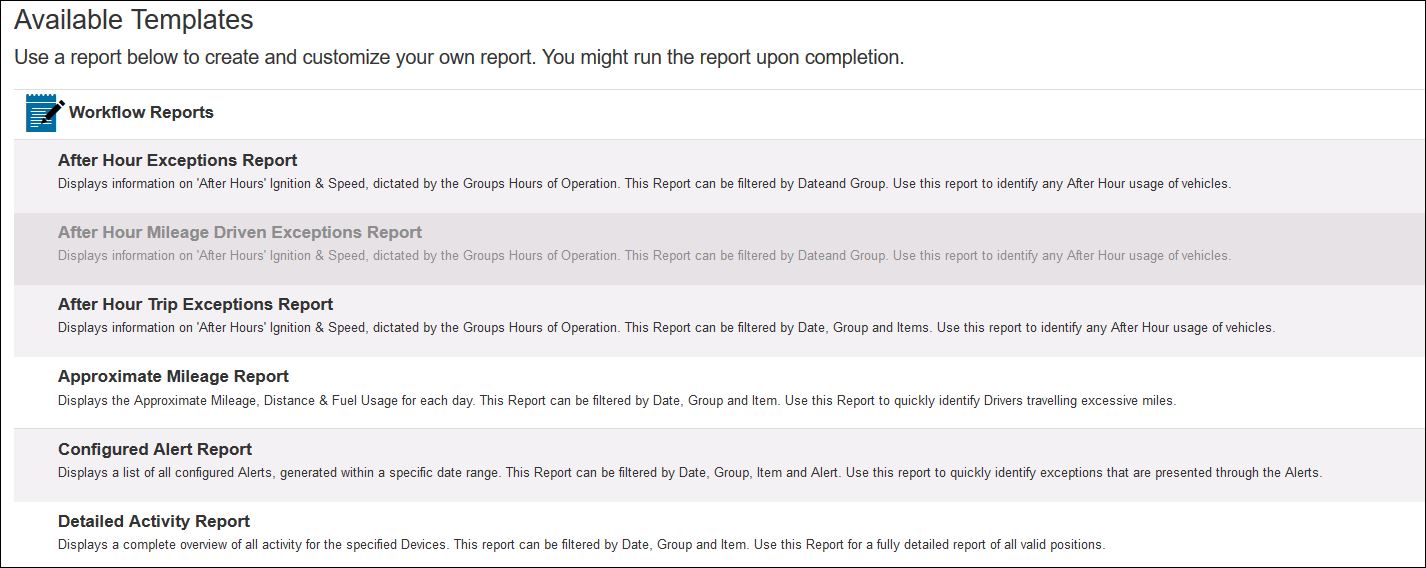Click the After Hour Exceptions Report description text
The height and width of the screenshot is (568, 1426).
(x=644, y=184)
